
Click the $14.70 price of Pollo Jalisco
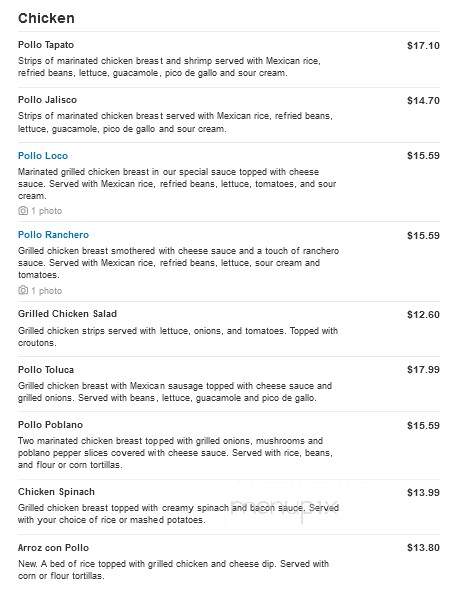coord(423,100)
